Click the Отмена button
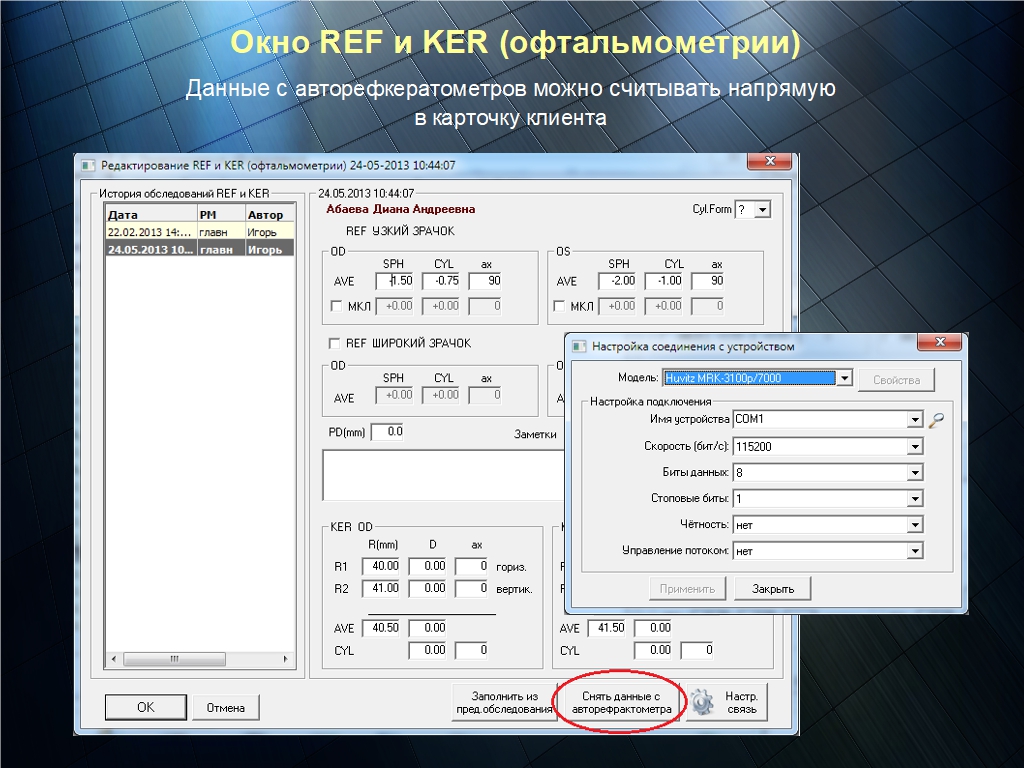1024x768 pixels. click(226, 707)
